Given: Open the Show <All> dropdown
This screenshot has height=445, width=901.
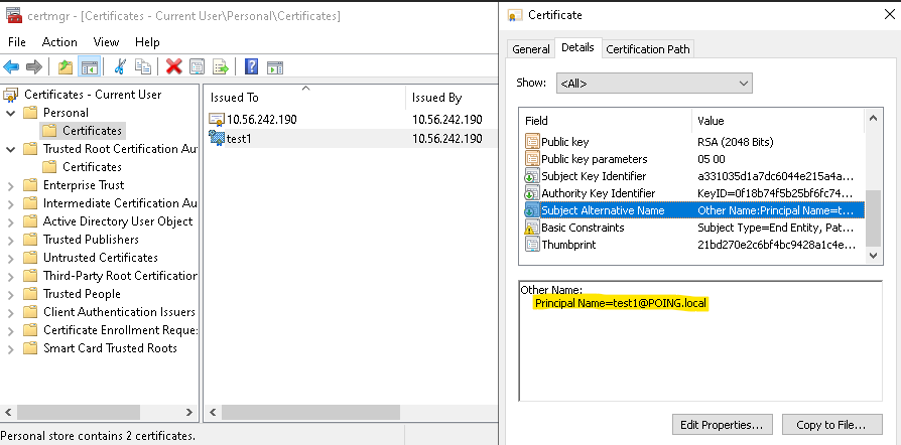Looking at the screenshot, I should click(x=654, y=83).
